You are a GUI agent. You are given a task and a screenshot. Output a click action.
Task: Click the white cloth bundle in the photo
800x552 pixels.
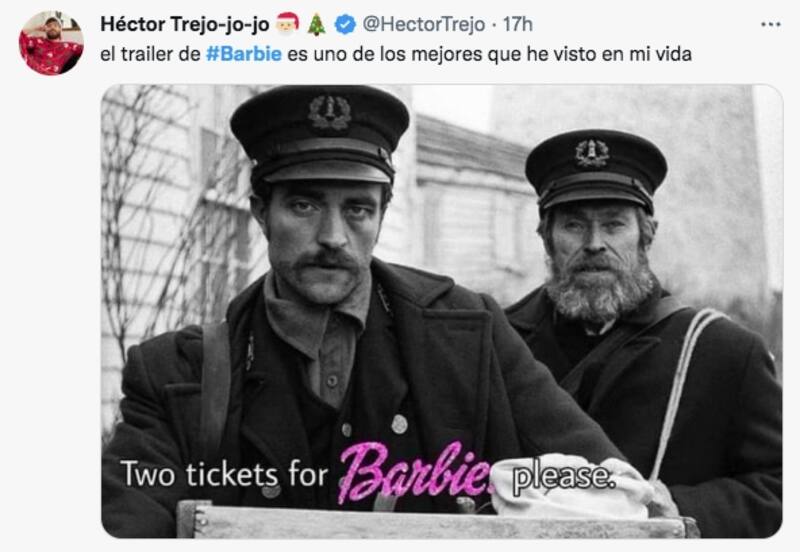[x=571, y=487]
